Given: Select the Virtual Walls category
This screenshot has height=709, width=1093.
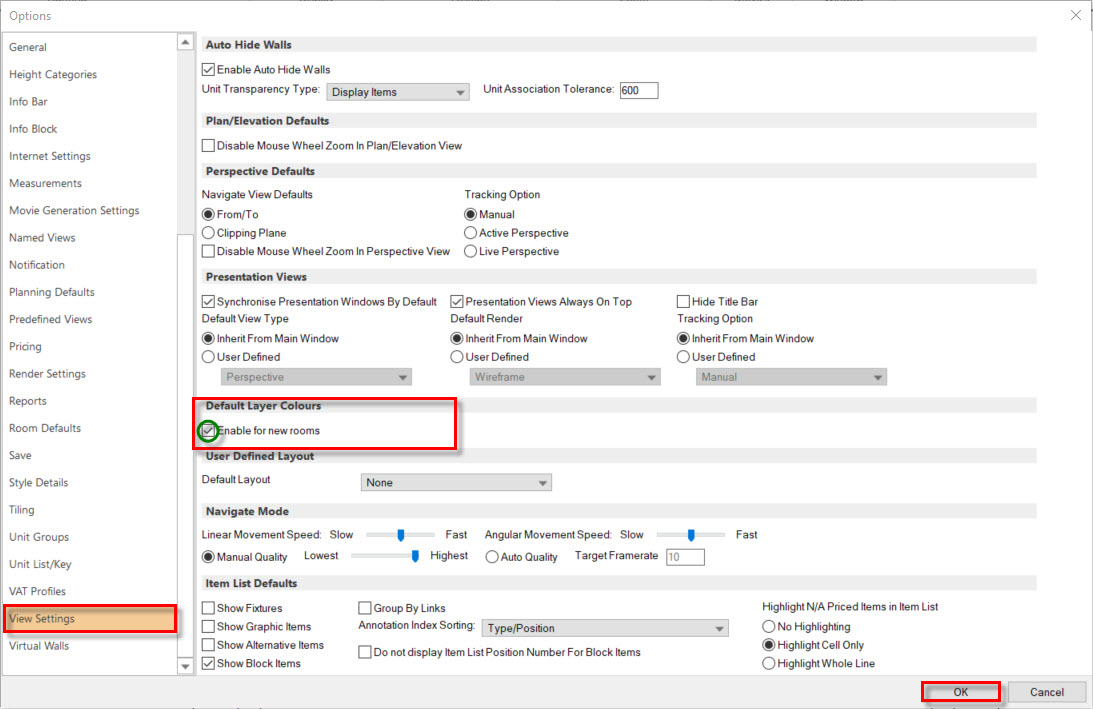Looking at the screenshot, I should [40, 646].
